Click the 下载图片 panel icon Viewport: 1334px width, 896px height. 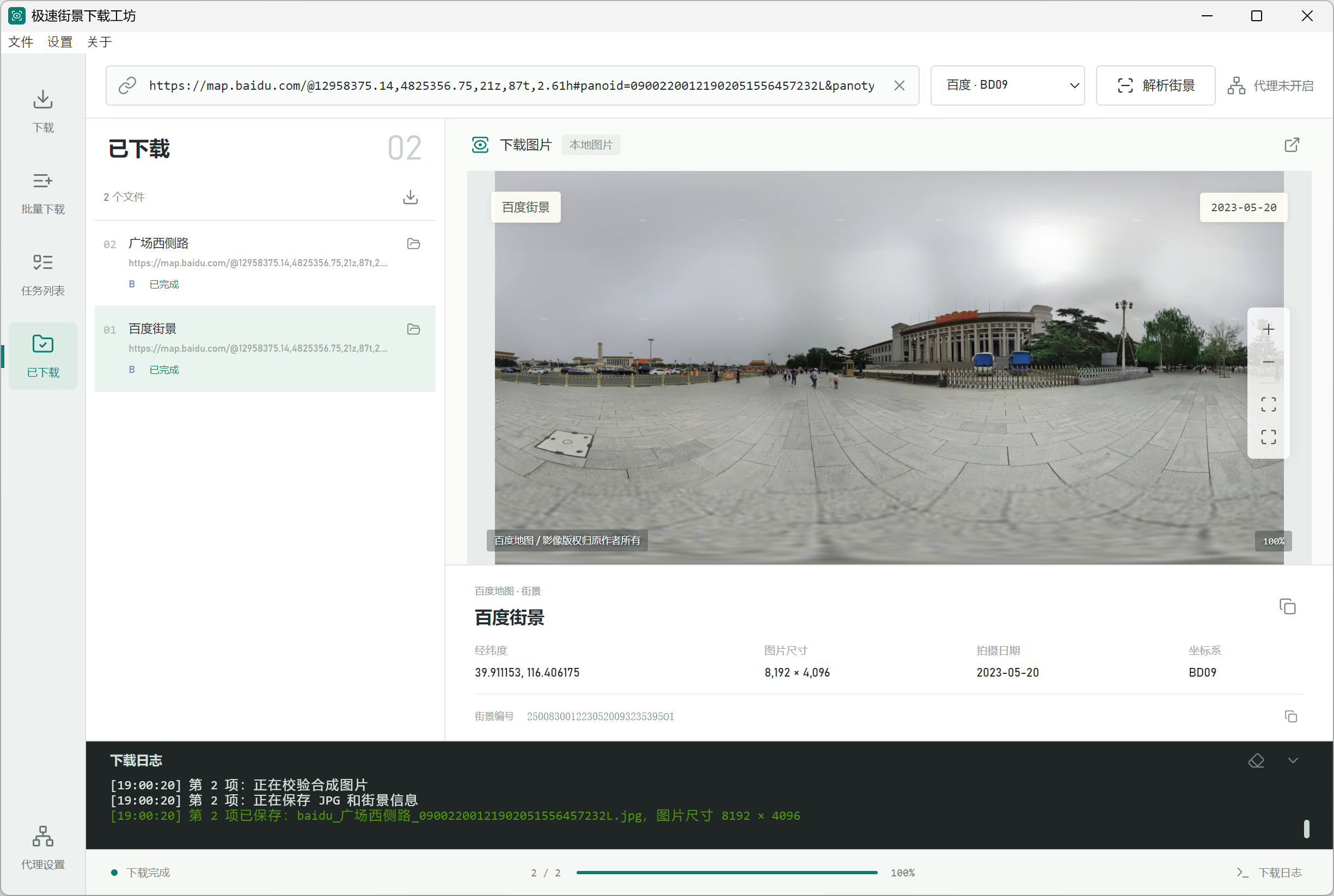coord(480,145)
